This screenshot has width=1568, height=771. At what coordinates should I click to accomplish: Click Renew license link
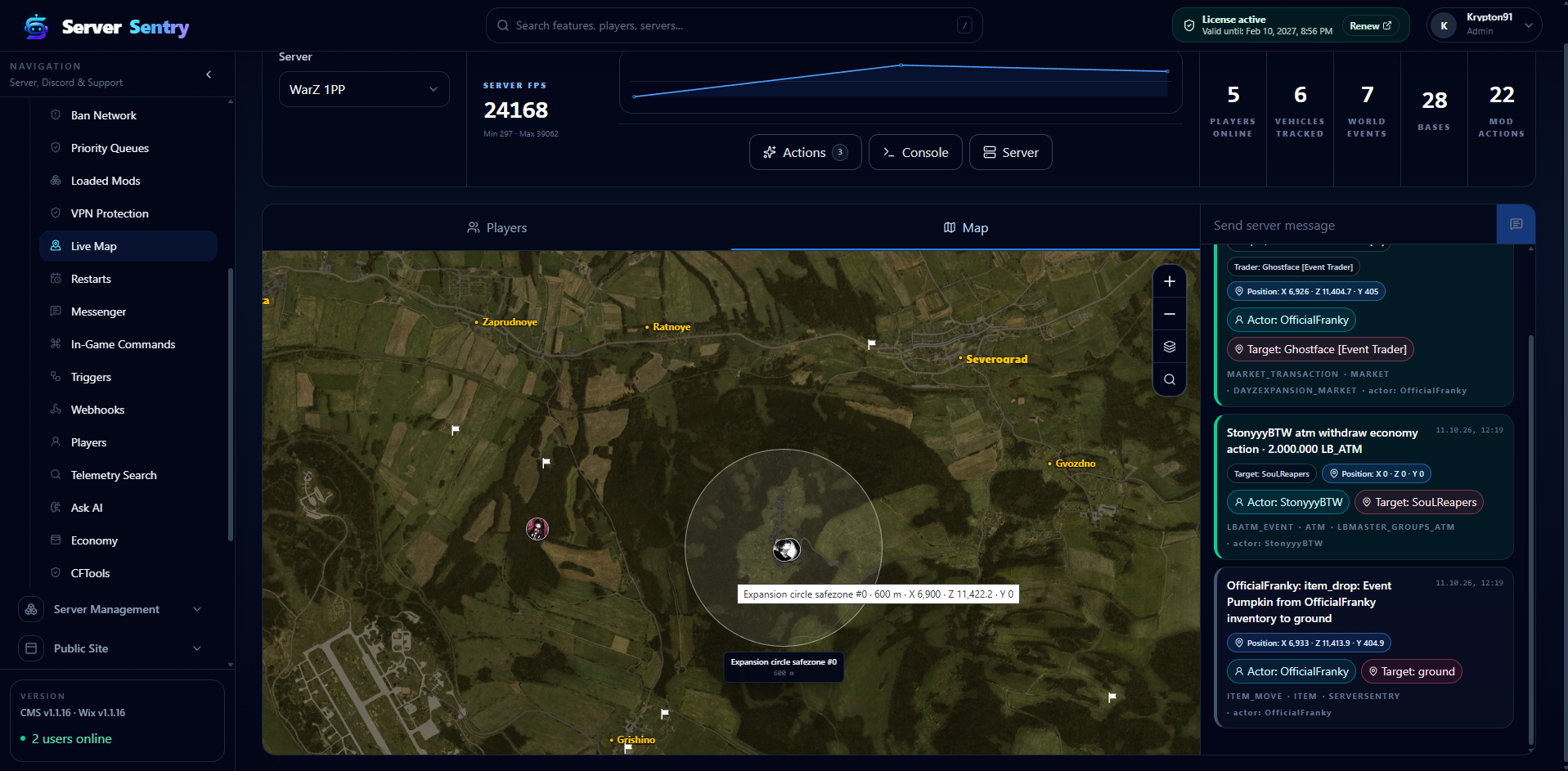click(x=1370, y=26)
